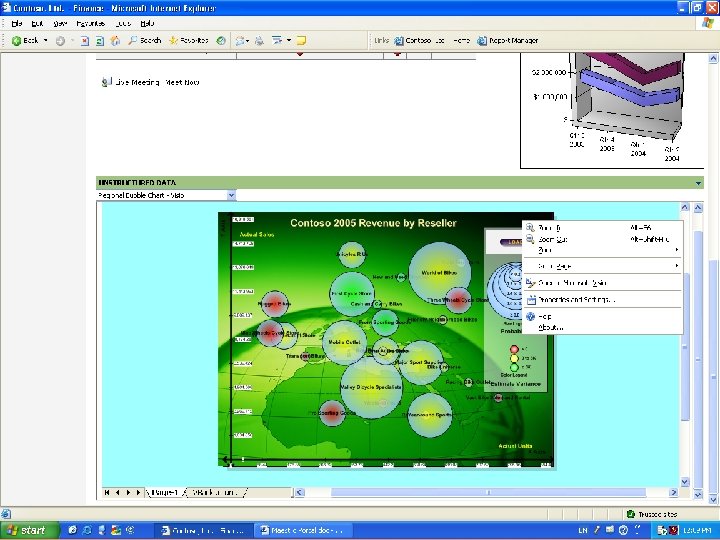The height and width of the screenshot is (540, 720).
Task: Collapse the Unstructured Data section arrow
Action: coord(698,183)
